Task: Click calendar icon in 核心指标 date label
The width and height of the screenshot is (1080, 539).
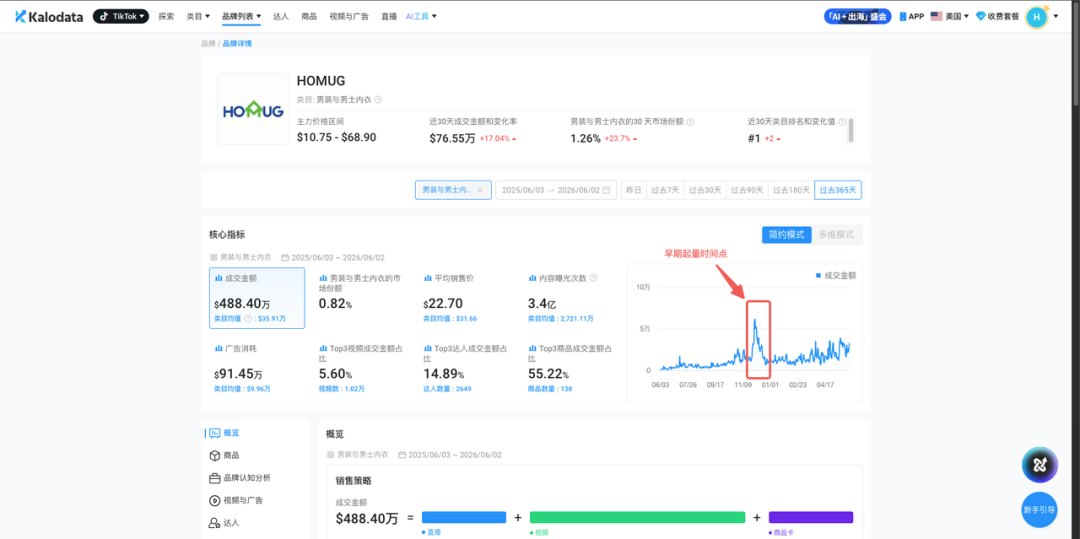Action: (285, 257)
